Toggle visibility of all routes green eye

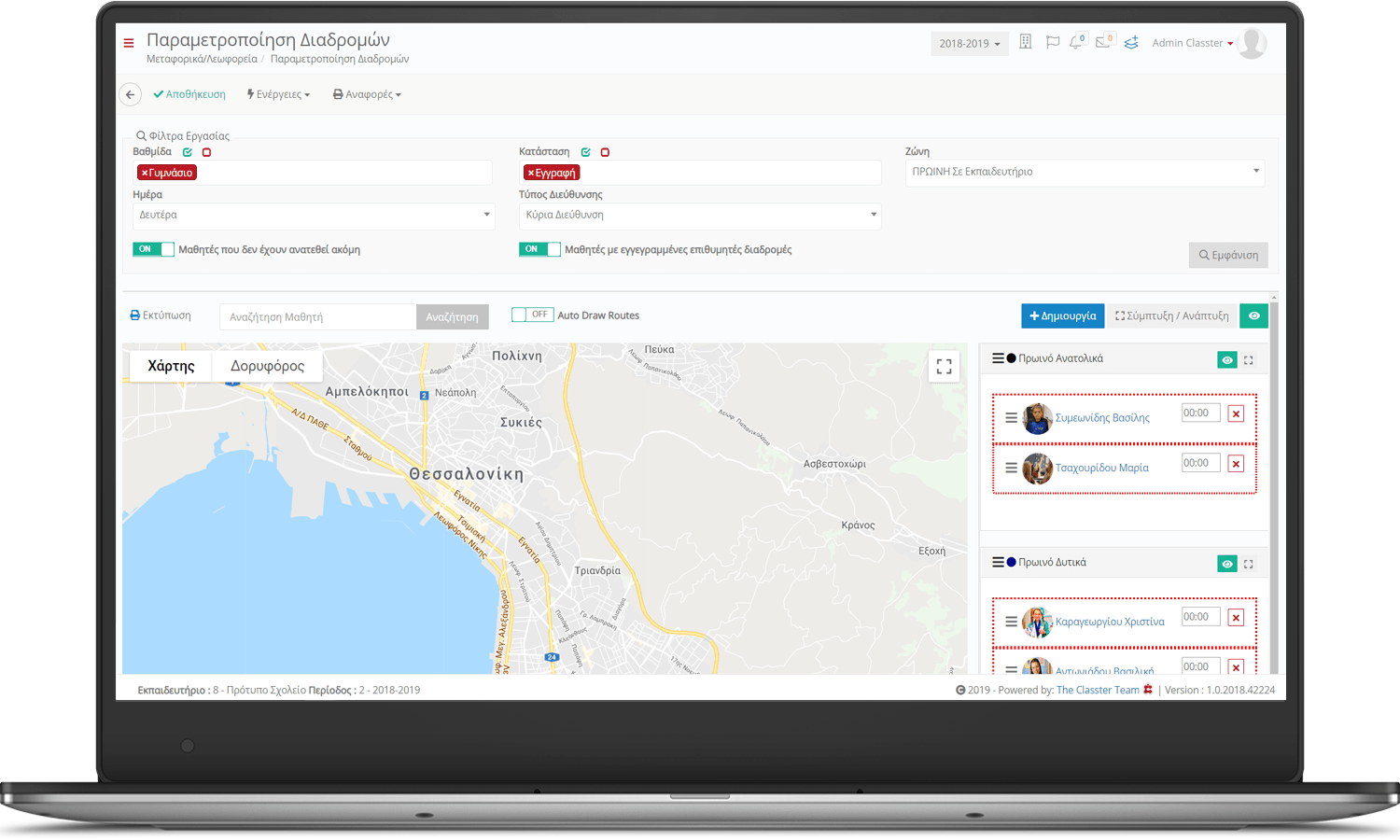coord(1253,315)
